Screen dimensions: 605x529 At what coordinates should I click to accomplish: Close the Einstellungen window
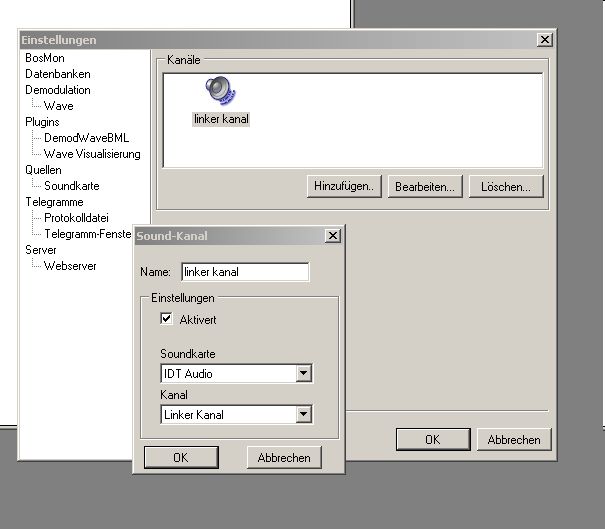pos(544,40)
